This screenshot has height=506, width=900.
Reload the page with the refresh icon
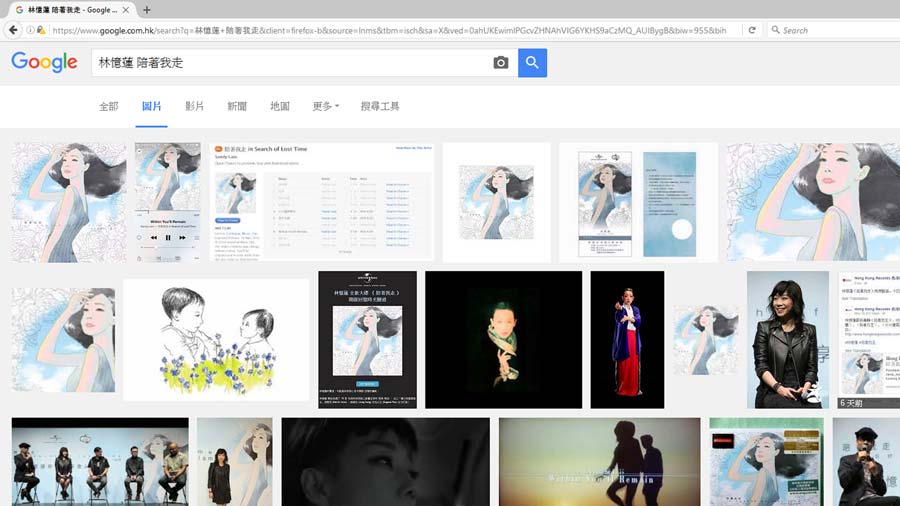coord(752,30)
